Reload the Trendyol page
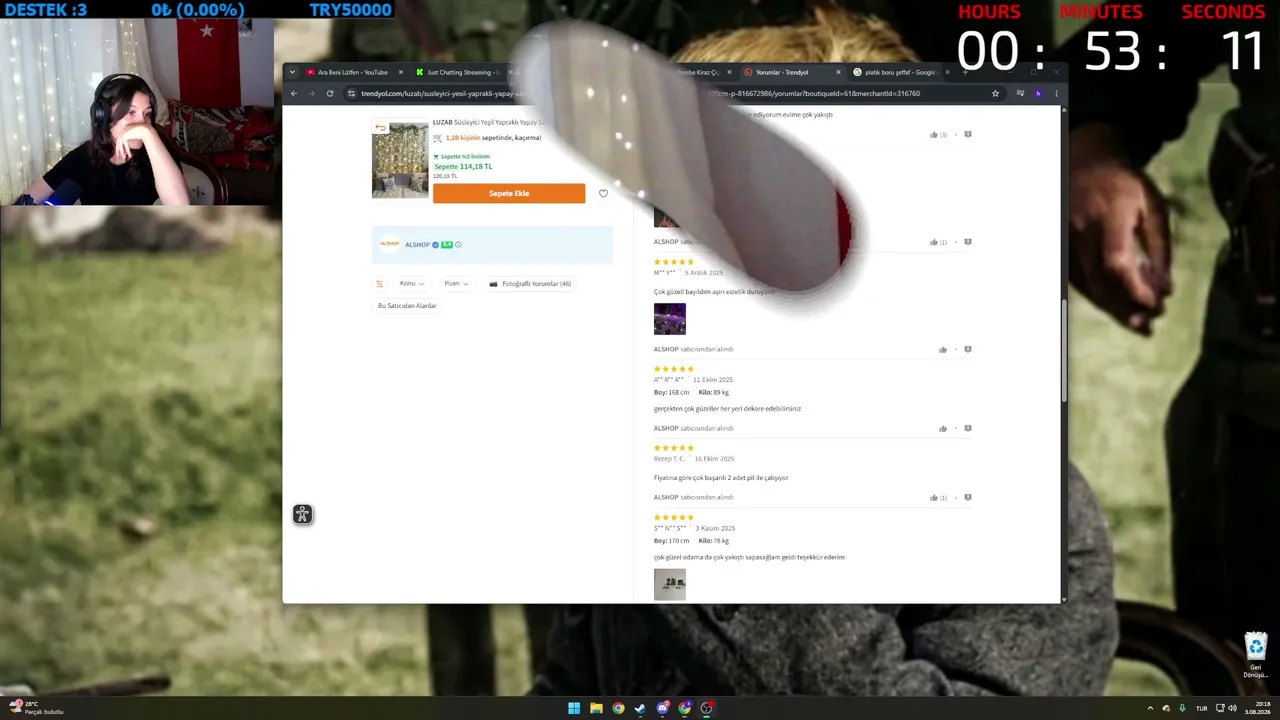This screenshot has width=1280, height=720. coord(330,93)
